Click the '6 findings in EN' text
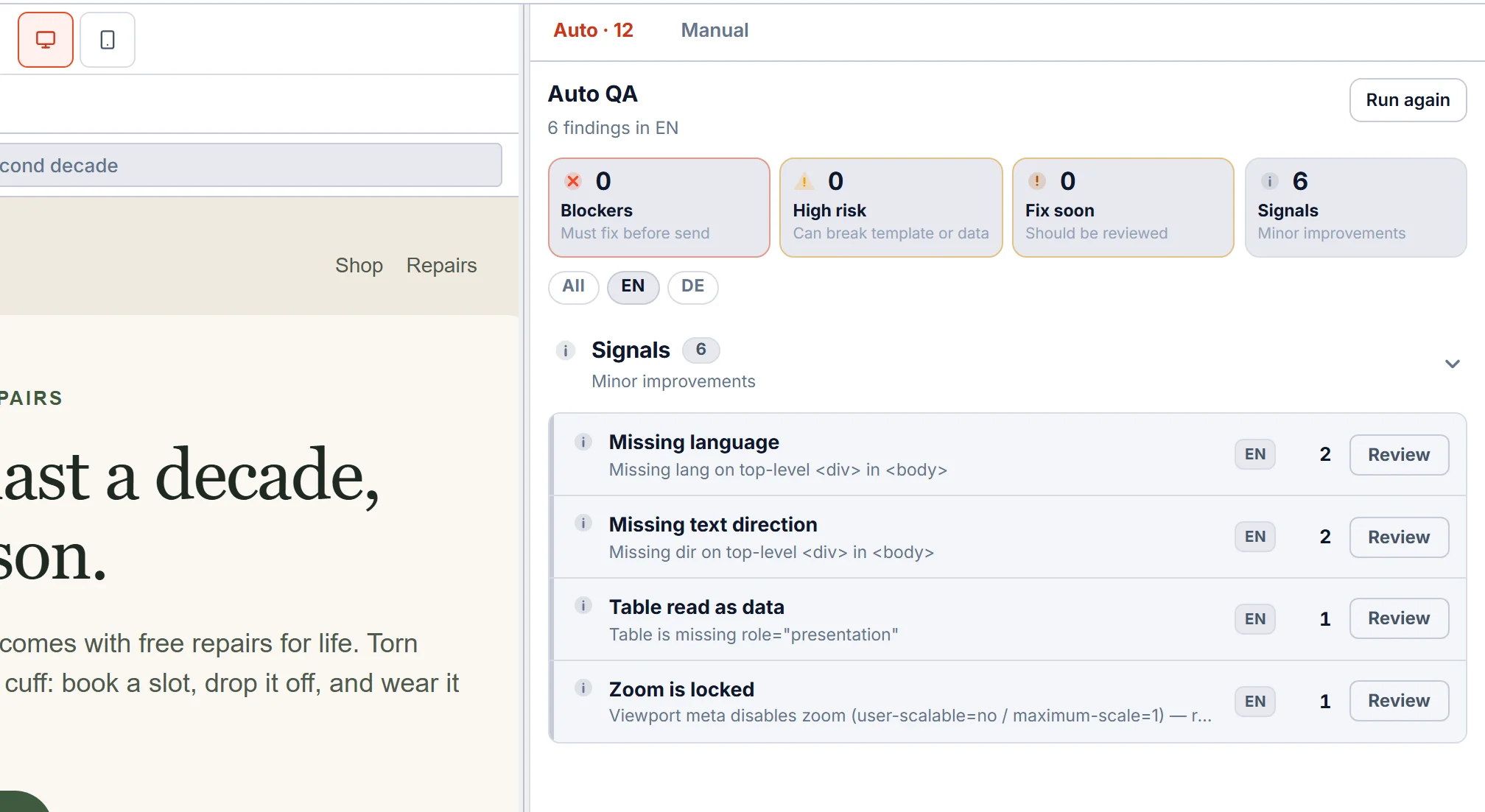This screenshot has width=1485, height=812. point(613,128)
